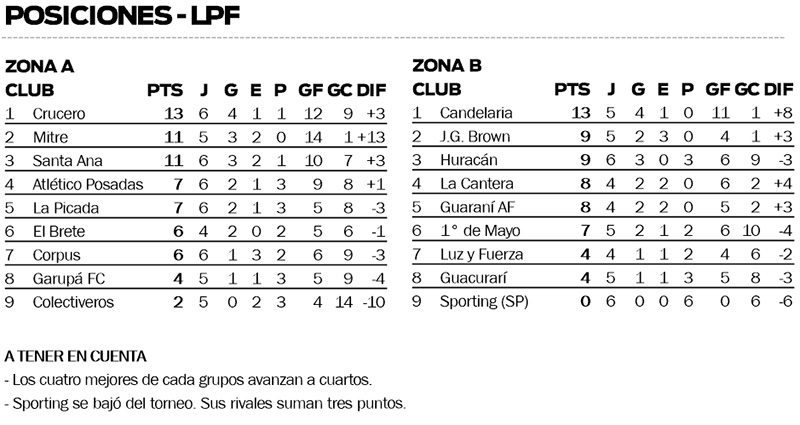
Task: Select the ZONA B heading
Action: pos(447,67)
